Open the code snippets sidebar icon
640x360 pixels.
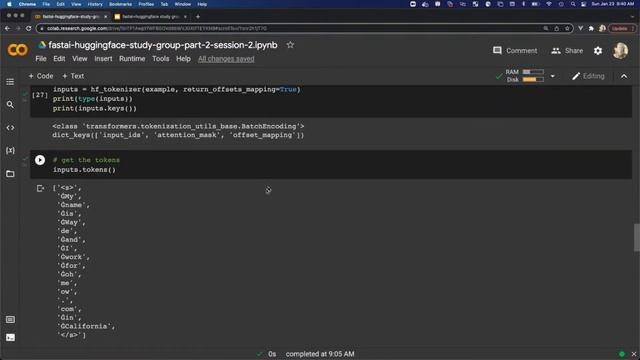coord(10,128)
